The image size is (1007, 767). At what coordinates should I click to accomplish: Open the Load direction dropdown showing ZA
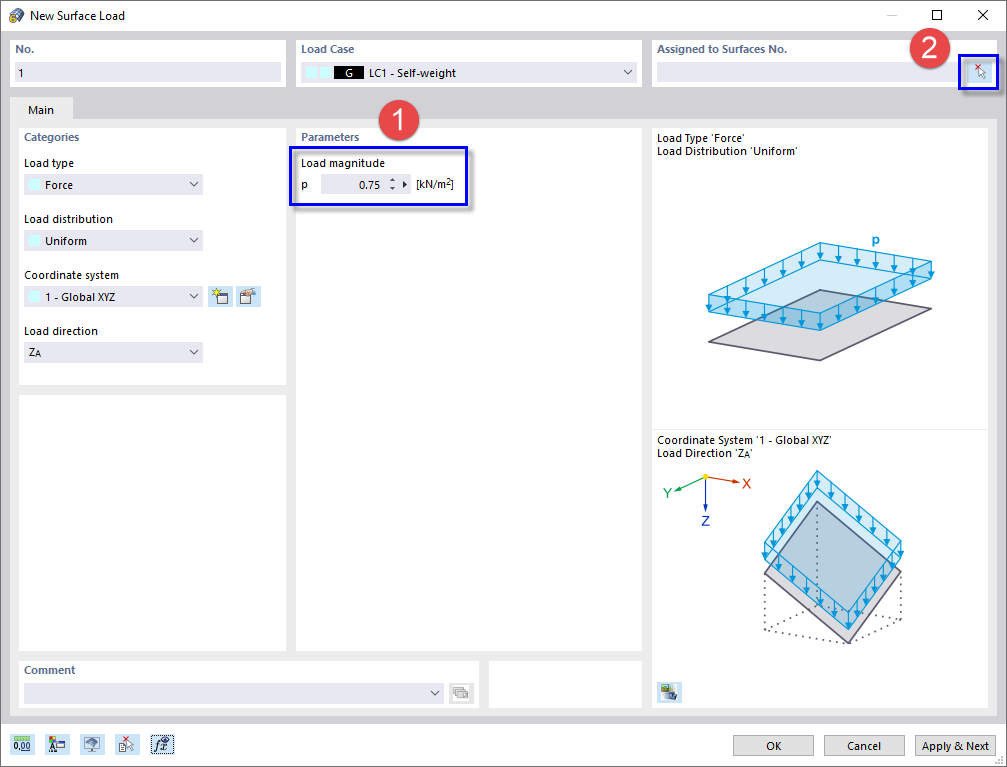112,352
